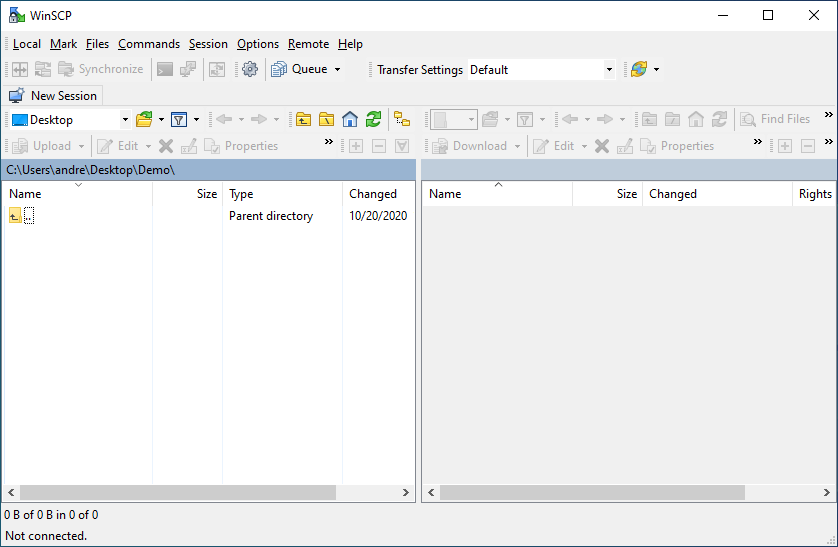
Task: Click the remote delete X icon
Action: click(602, 146)
